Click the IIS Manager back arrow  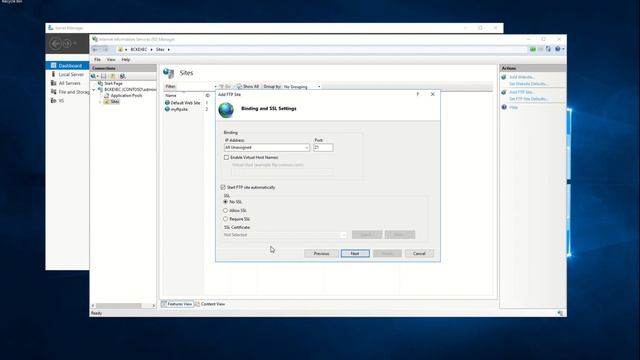95,49
